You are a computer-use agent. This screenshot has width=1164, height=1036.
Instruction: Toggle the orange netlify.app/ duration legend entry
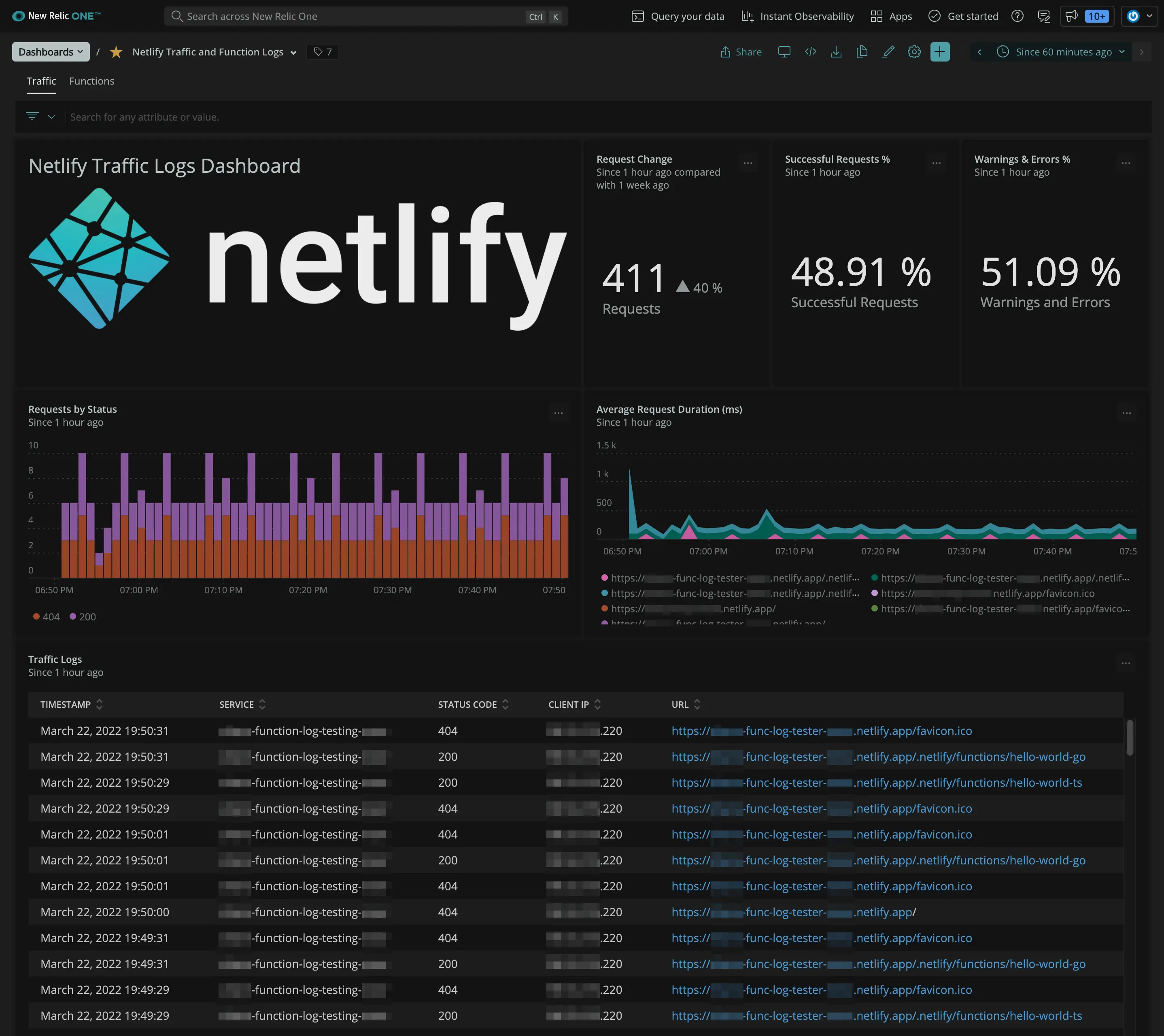pos(688,608)
